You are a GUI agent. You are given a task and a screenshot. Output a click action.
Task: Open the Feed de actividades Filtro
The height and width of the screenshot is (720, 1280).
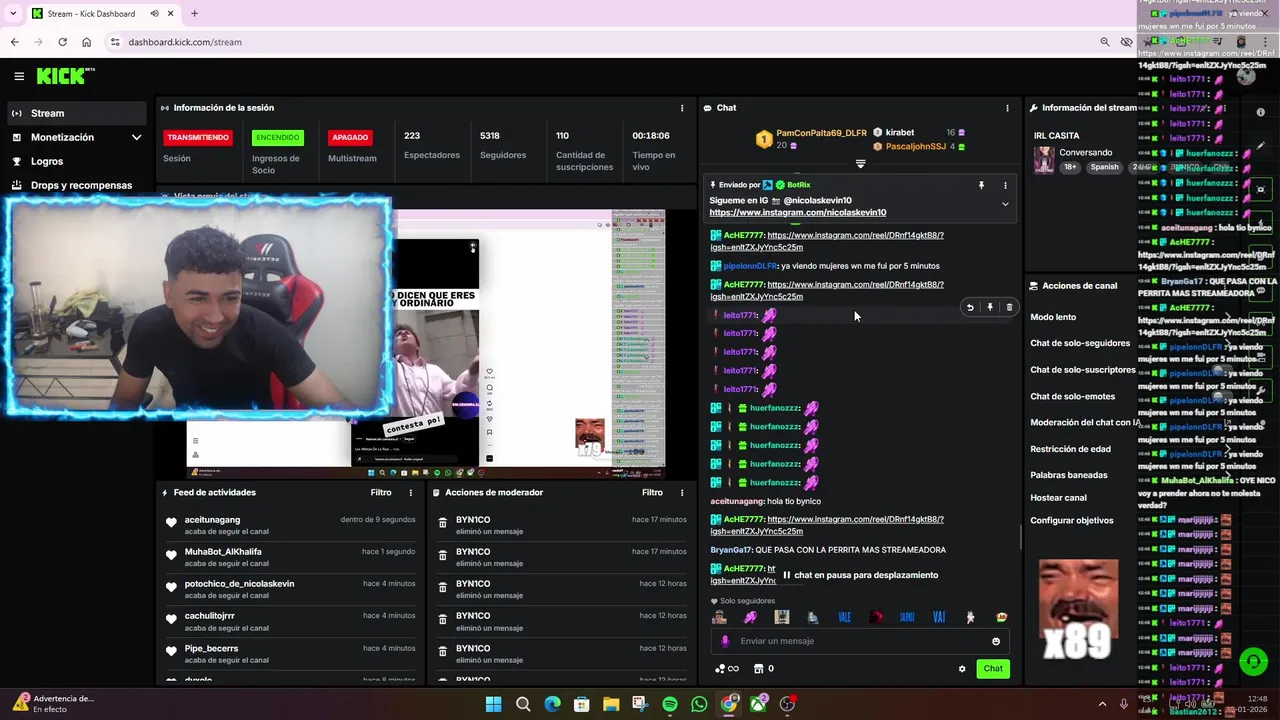(x=380, y=493)
